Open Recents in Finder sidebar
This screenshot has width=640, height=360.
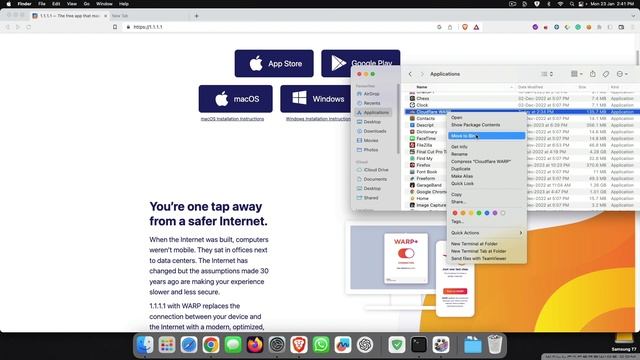click(368, 103)
